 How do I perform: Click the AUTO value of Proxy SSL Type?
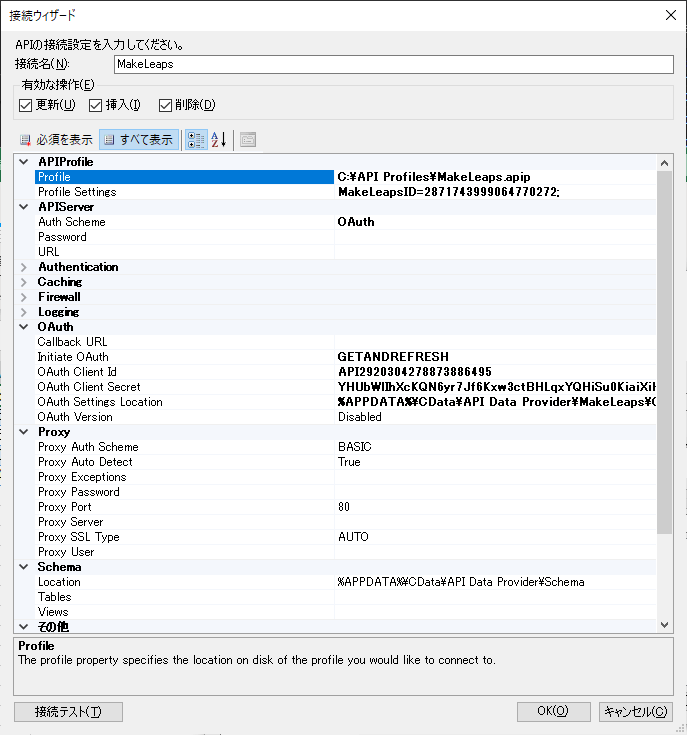[x=353, y=537]
